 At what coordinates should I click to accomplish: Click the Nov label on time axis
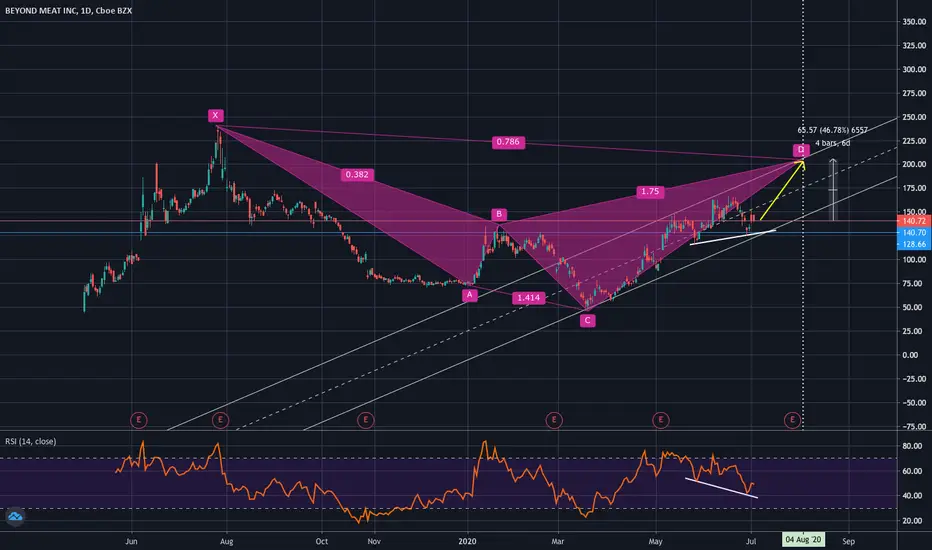[374, 541]
